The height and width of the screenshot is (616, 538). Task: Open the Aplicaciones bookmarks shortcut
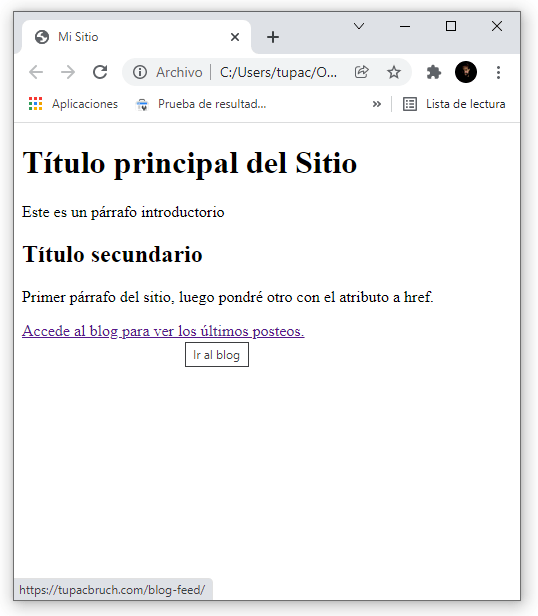click(73, 104)
